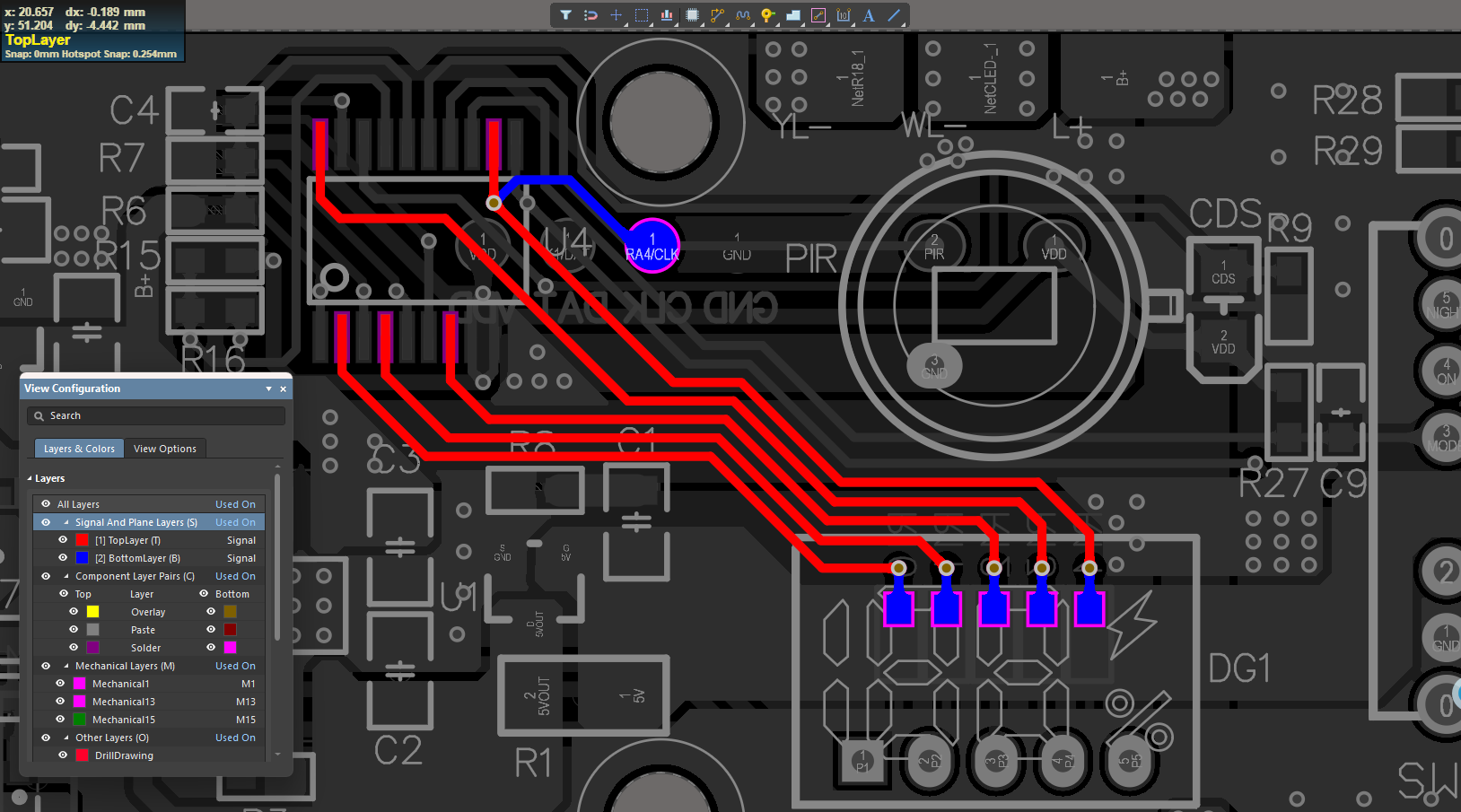Open Used On dropdown for Mechanical Layers

pyautogui.click(x=235, y=666)
